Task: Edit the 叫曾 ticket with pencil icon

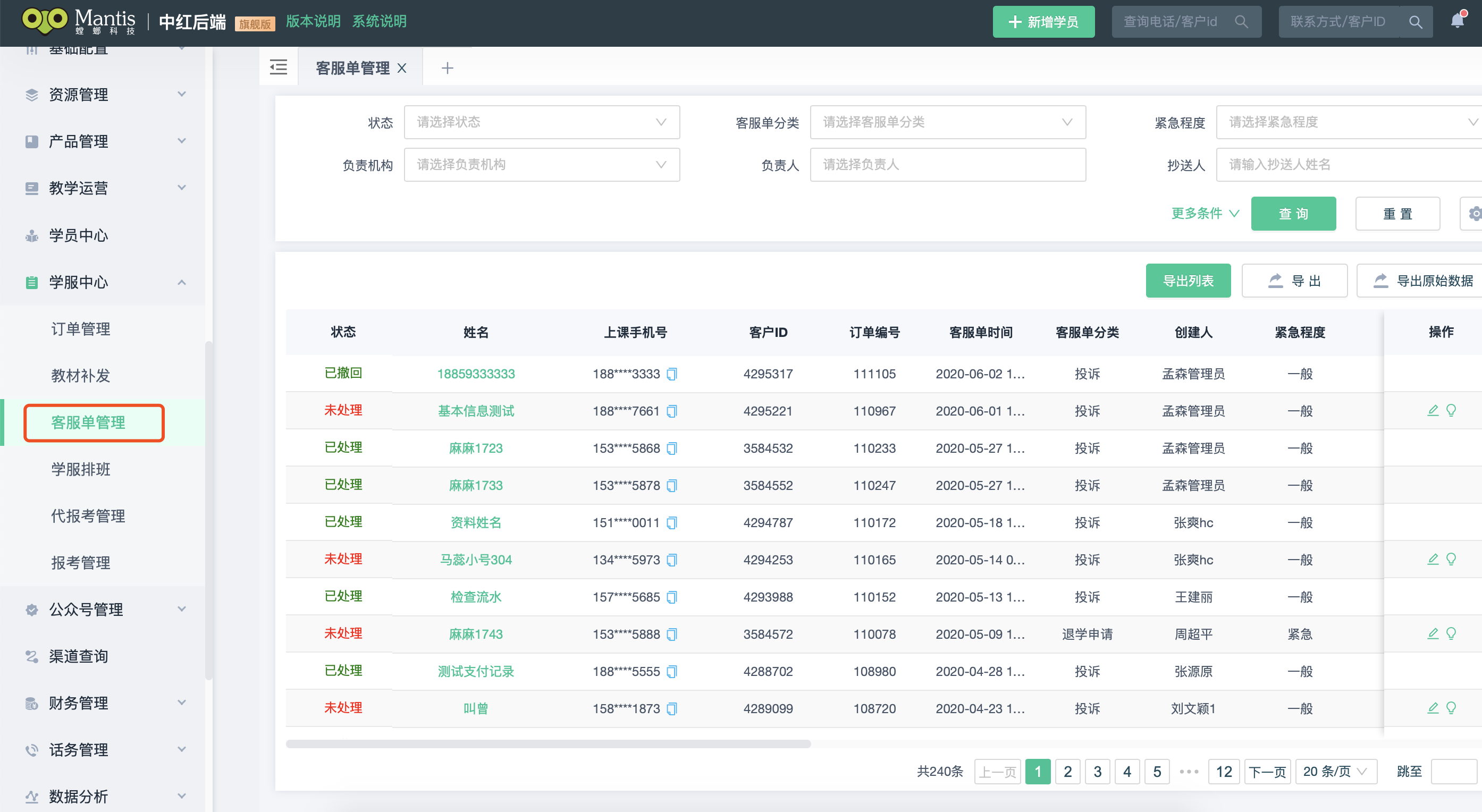Action: 1433,707
